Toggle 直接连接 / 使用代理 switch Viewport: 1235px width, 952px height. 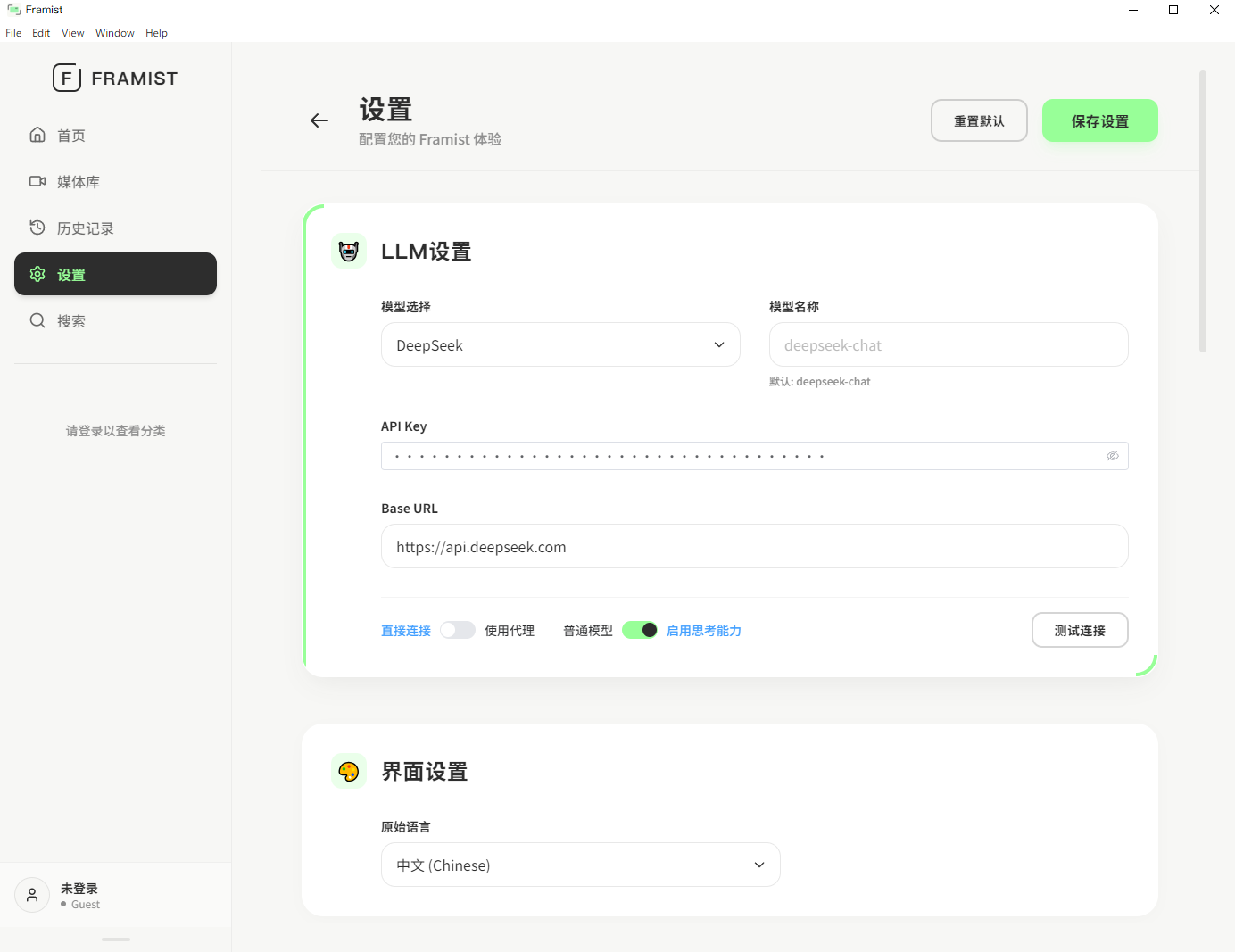tap(458, 630)
